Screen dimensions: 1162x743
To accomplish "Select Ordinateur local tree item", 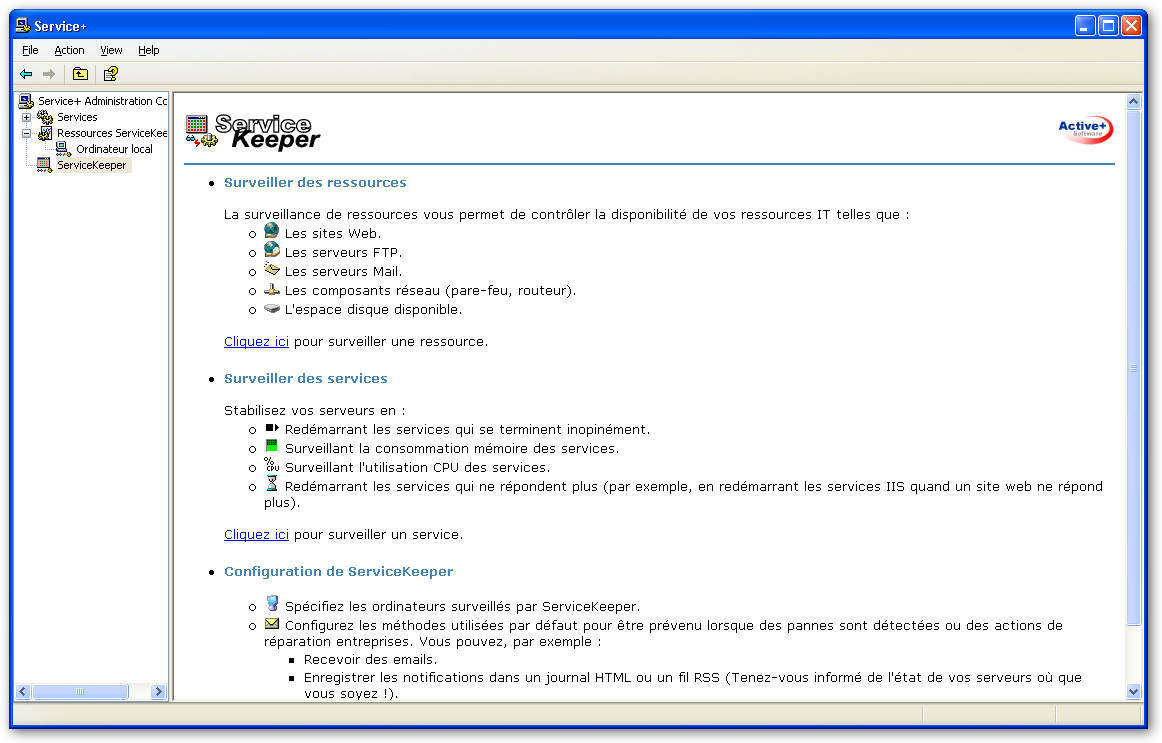I will pyautogui.click(x=114, y=149).
